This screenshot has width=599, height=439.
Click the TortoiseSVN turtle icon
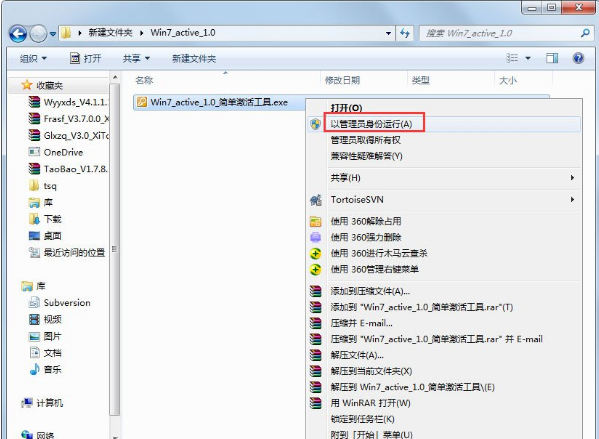(316, 200)
